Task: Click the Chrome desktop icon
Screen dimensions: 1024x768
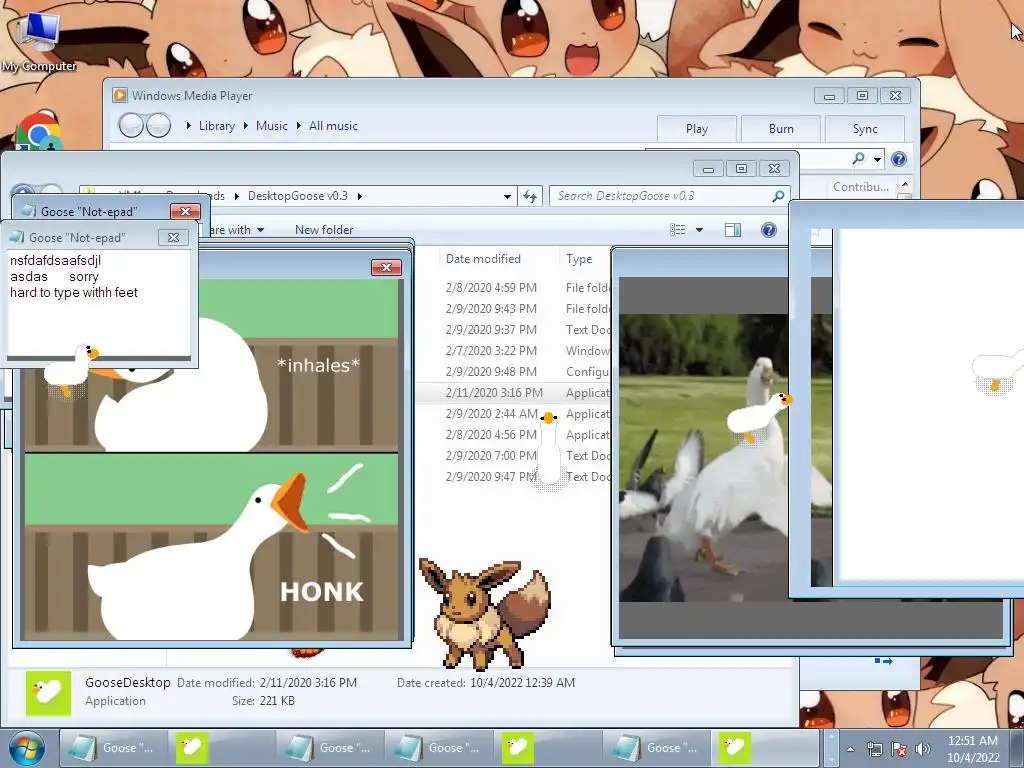Action: click(x=39, y=131)
